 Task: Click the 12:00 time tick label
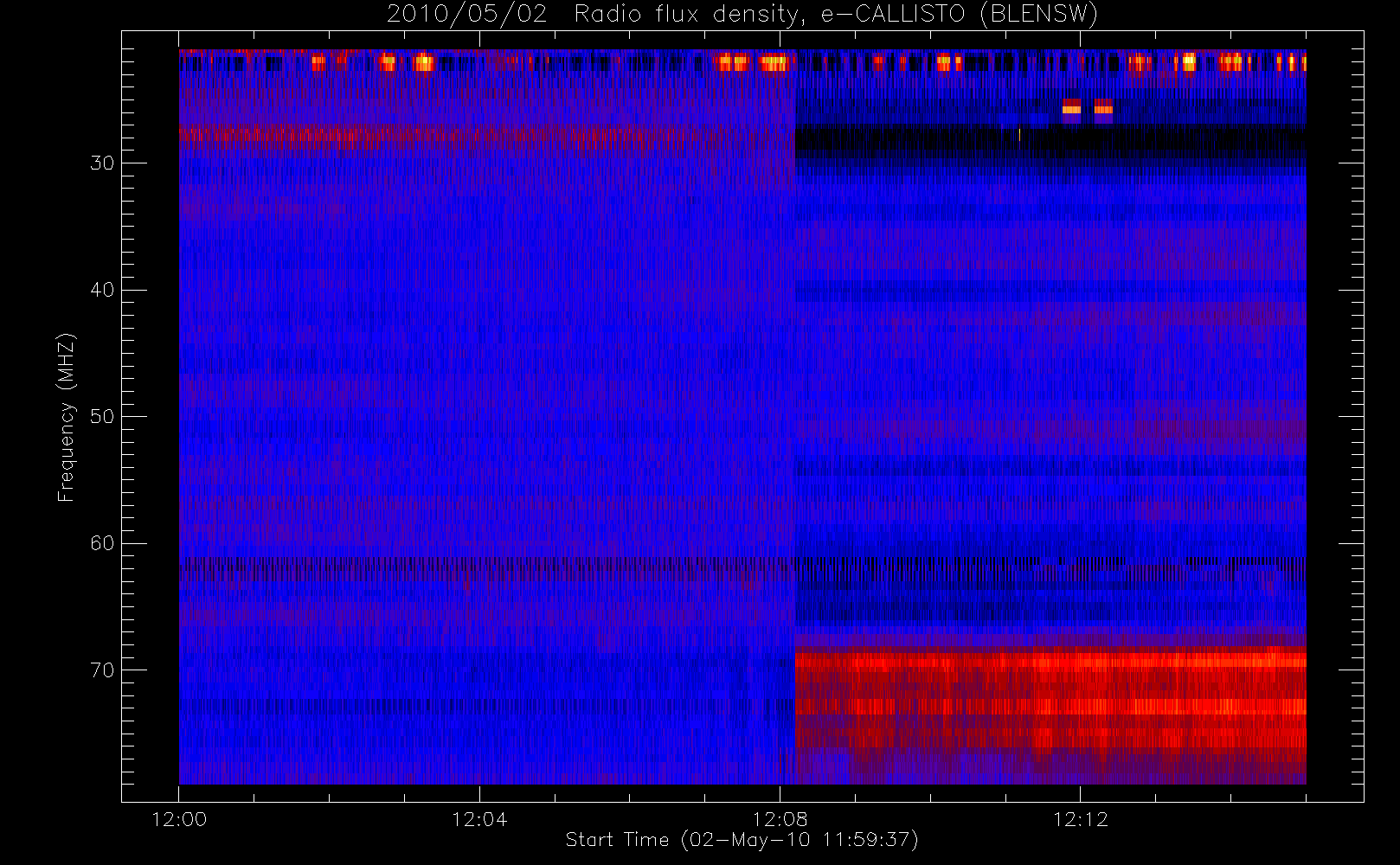tap(179, 819)
